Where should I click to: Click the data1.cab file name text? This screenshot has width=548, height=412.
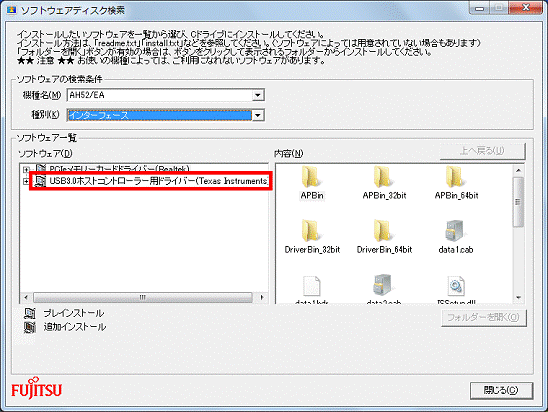[x=455, y=250]
